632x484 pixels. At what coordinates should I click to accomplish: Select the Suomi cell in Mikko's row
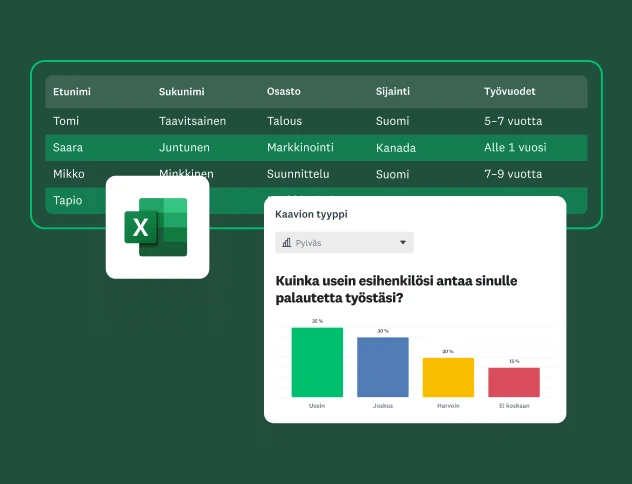coord(392,174)
